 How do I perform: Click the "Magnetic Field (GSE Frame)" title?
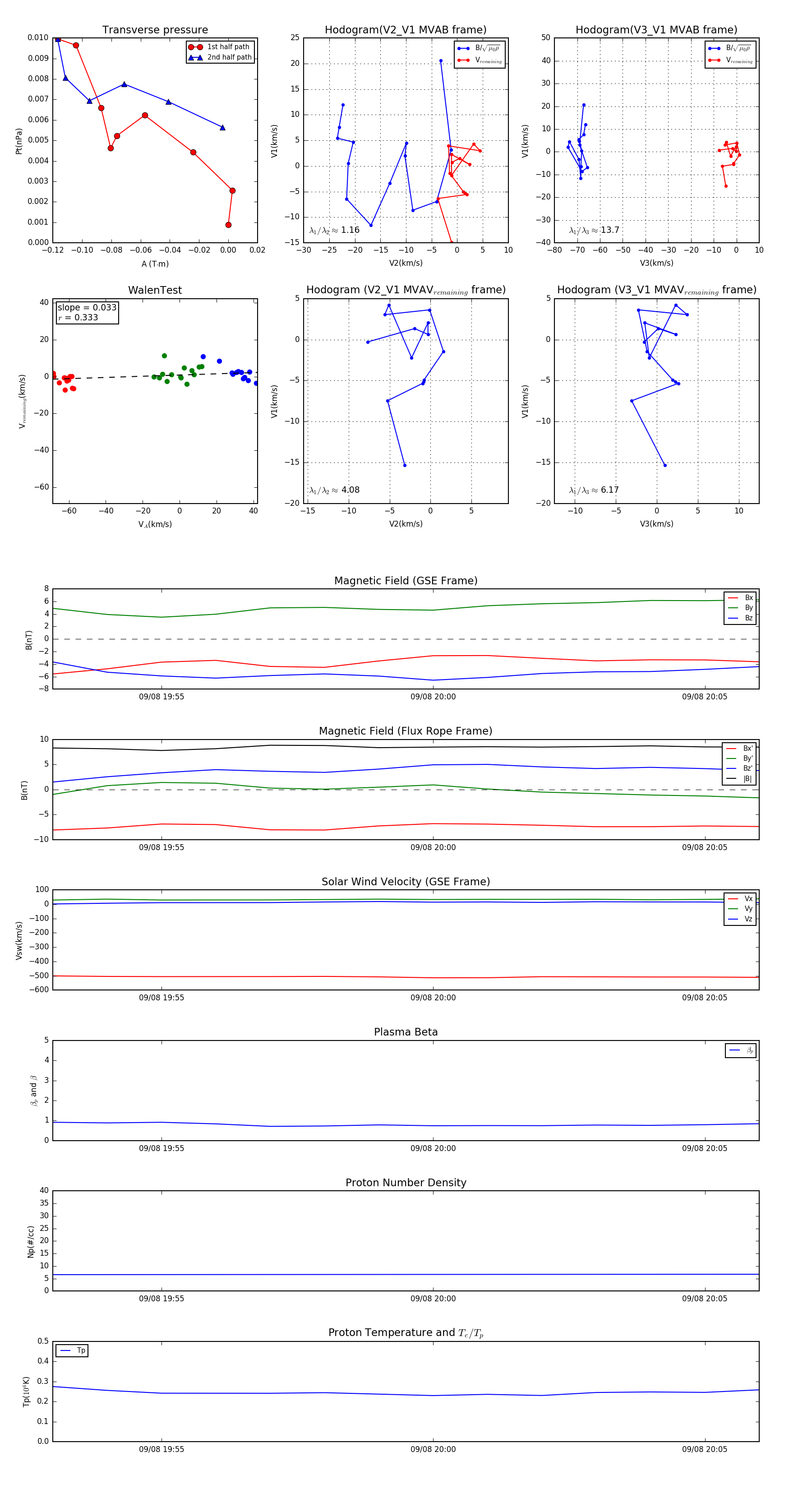[406, 581]
